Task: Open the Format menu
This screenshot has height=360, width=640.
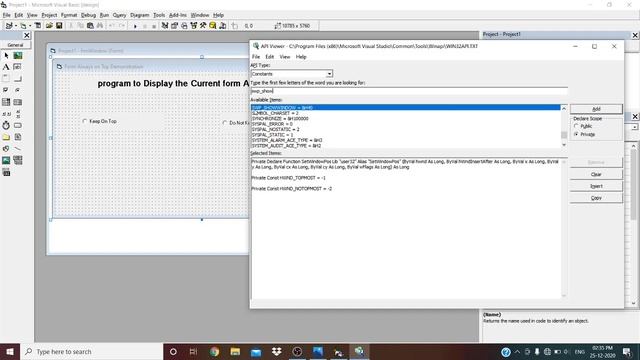Action: click(x=69, y=15)
